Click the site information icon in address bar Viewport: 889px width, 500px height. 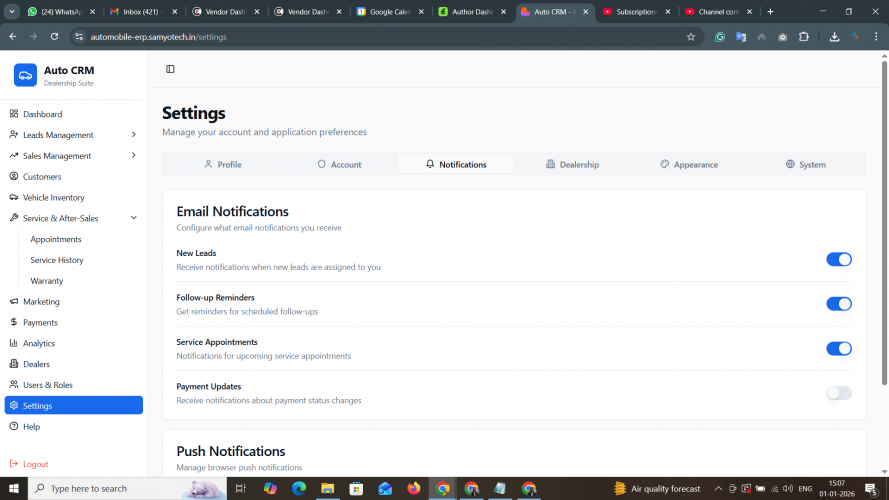pyautogui.click(x=79, y=37)
